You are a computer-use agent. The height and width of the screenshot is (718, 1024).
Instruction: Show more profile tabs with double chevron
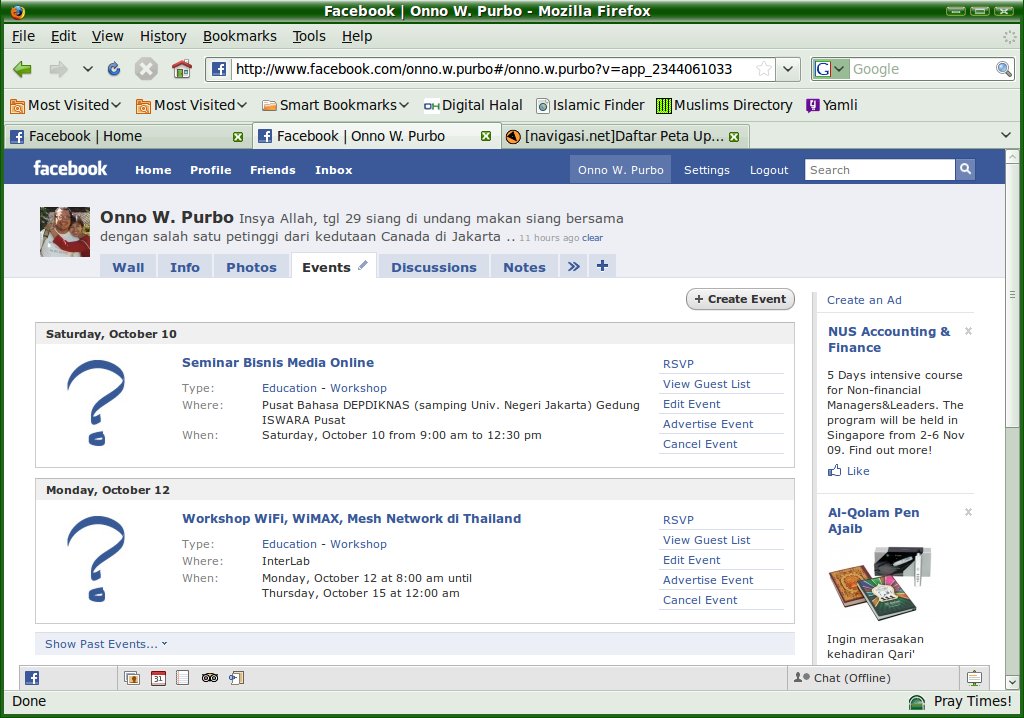(573, 266)
